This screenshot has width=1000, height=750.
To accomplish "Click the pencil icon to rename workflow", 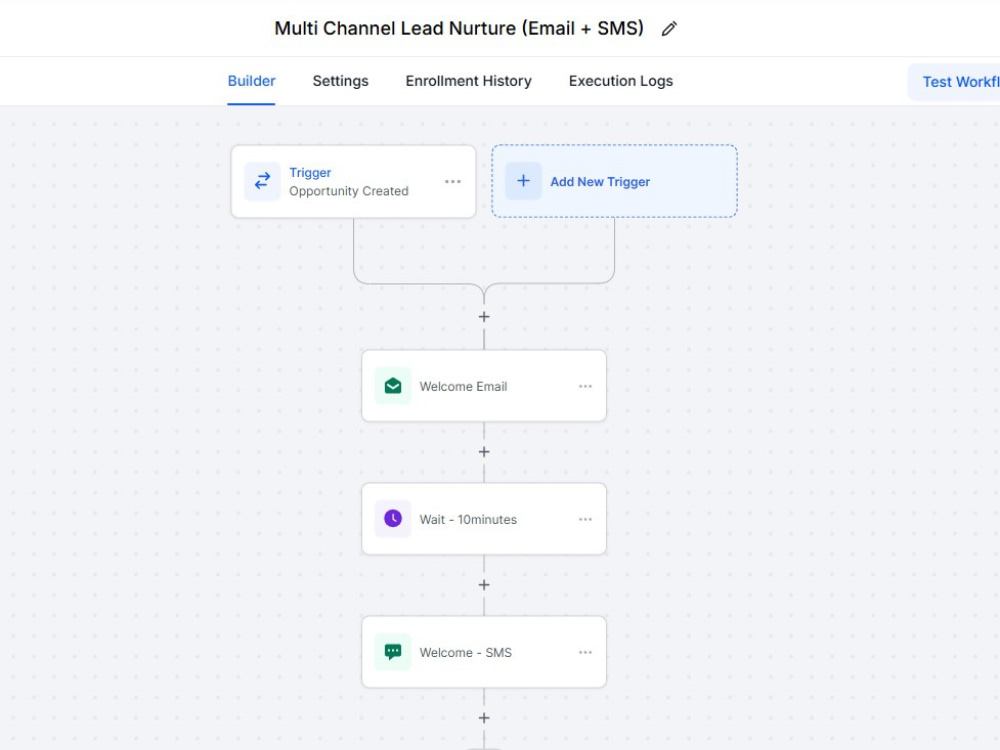I will (x=668, y=29).
